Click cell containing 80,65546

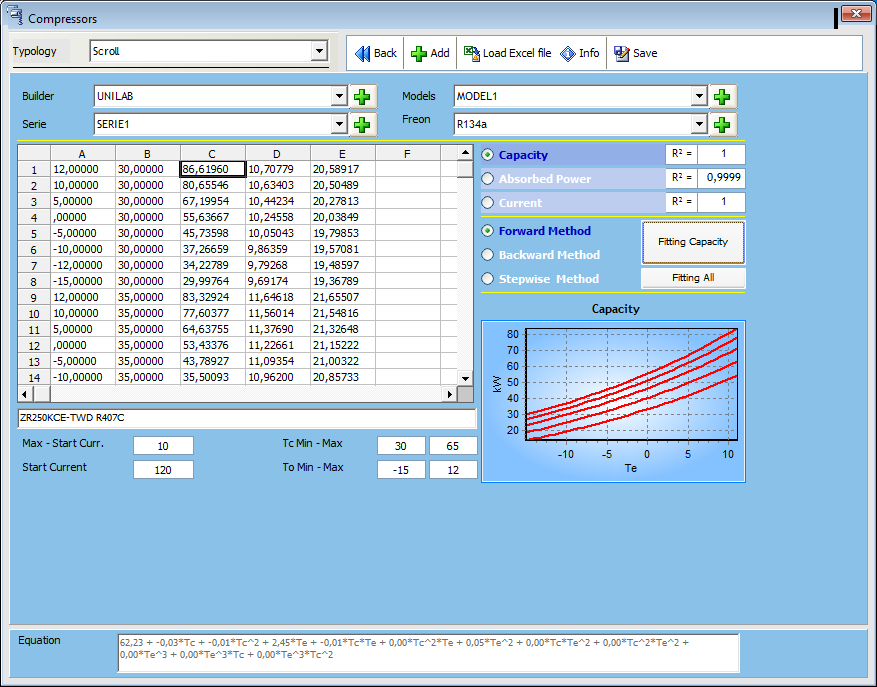point(213,185)
